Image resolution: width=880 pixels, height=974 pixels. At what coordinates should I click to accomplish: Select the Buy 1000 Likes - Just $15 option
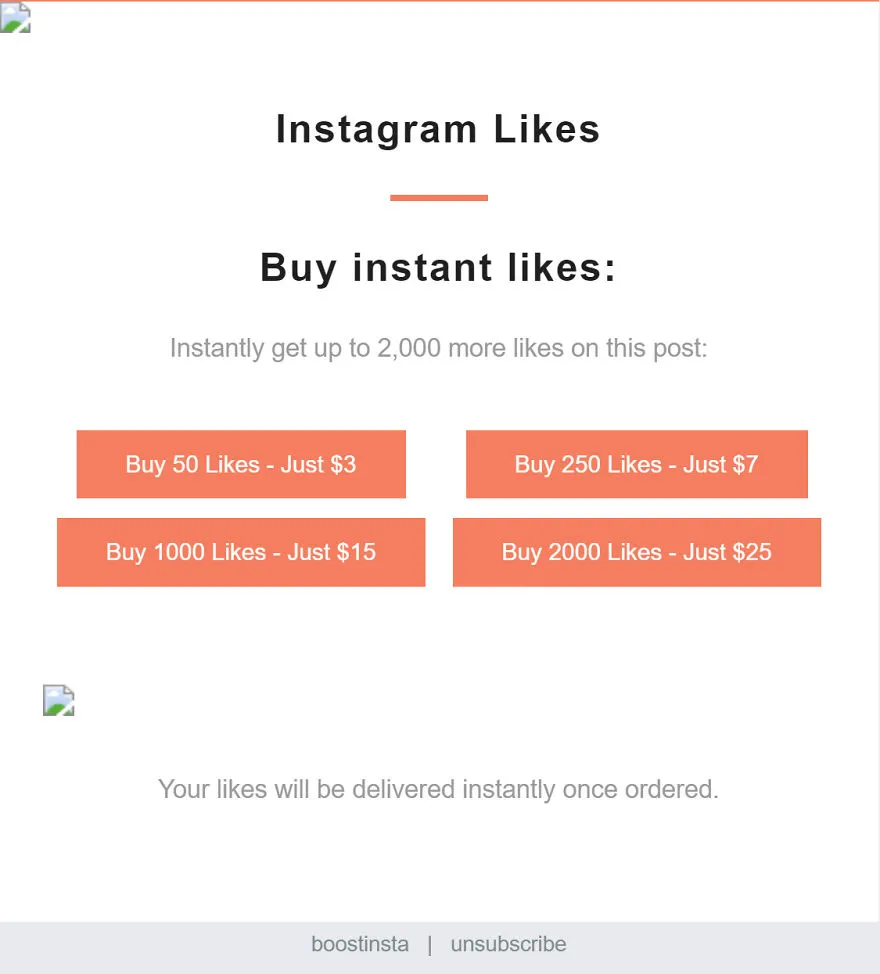[x=241, y=552]
